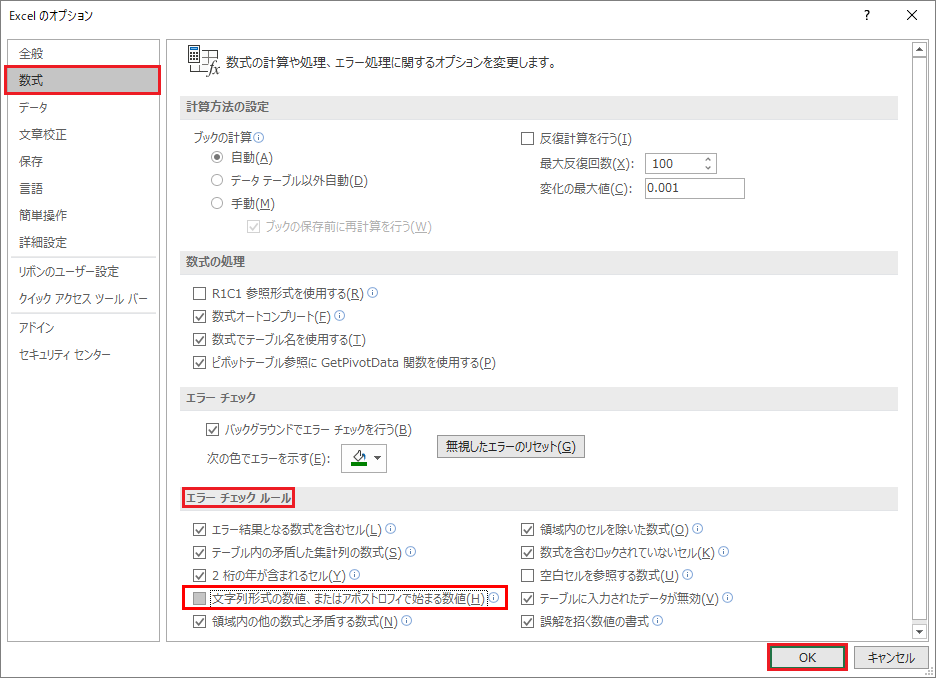
Task: Toggle 文字列形式の数値 error rule checkbox
Action: 199,598
